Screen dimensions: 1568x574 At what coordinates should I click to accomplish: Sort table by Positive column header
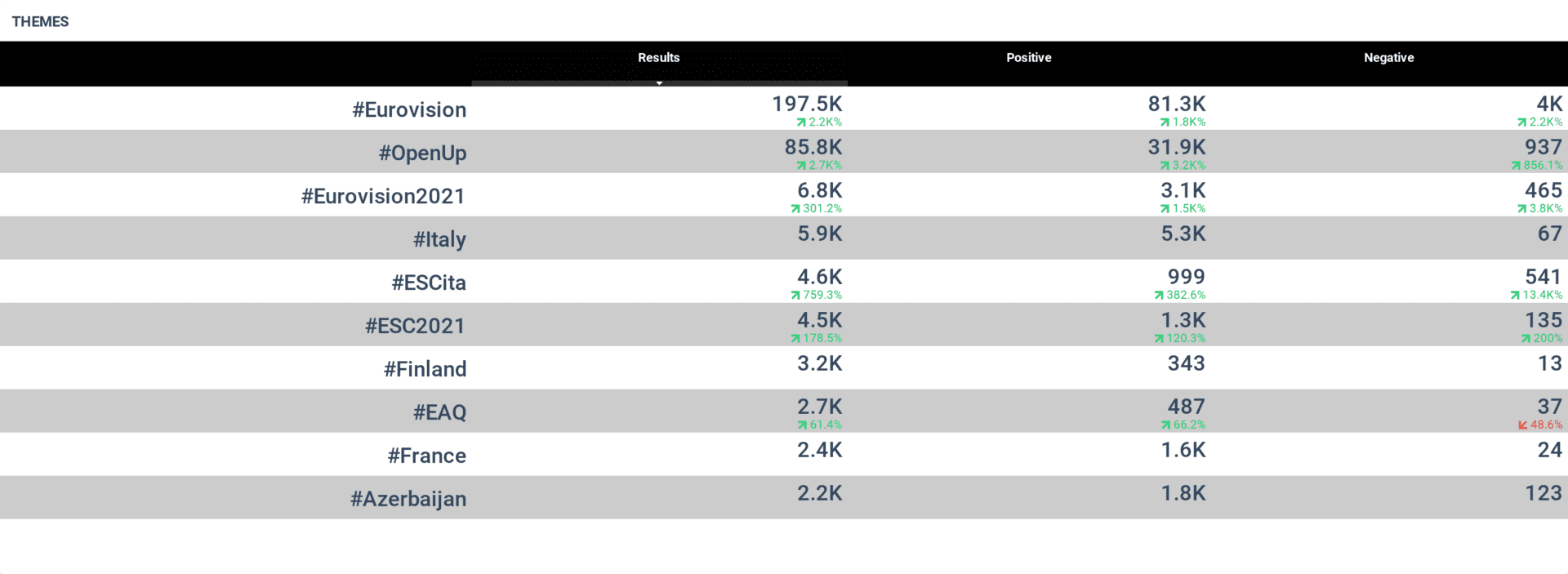pyautogui.click(x=1028, y=58)
